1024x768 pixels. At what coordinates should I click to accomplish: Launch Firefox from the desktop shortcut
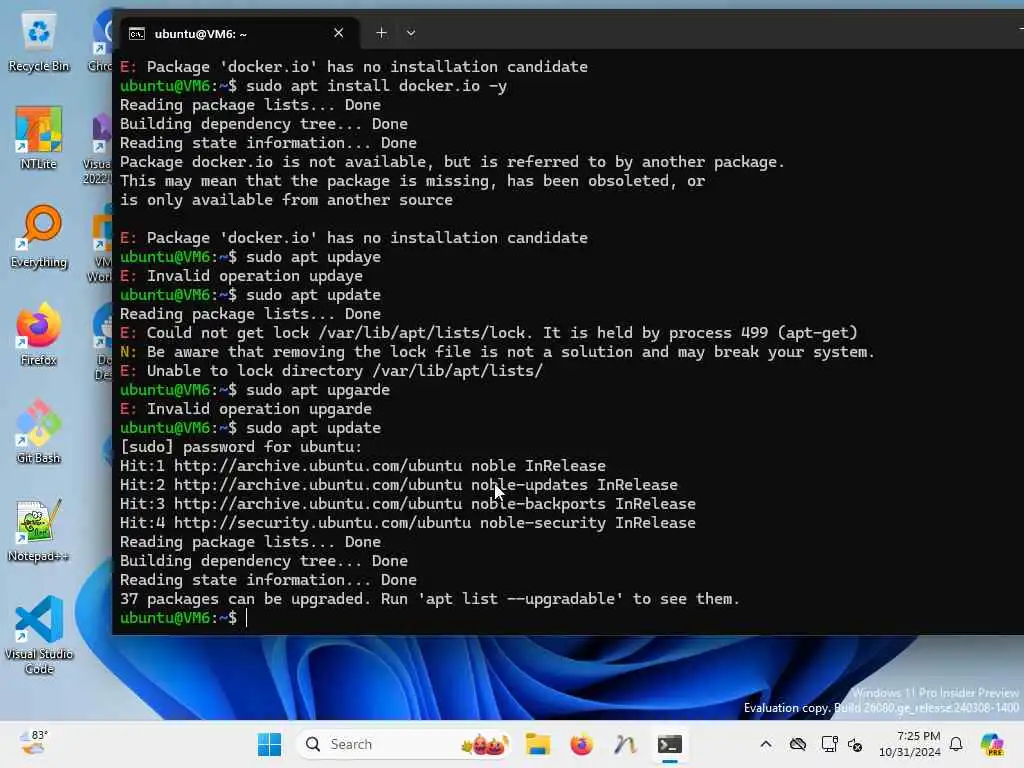39,334
